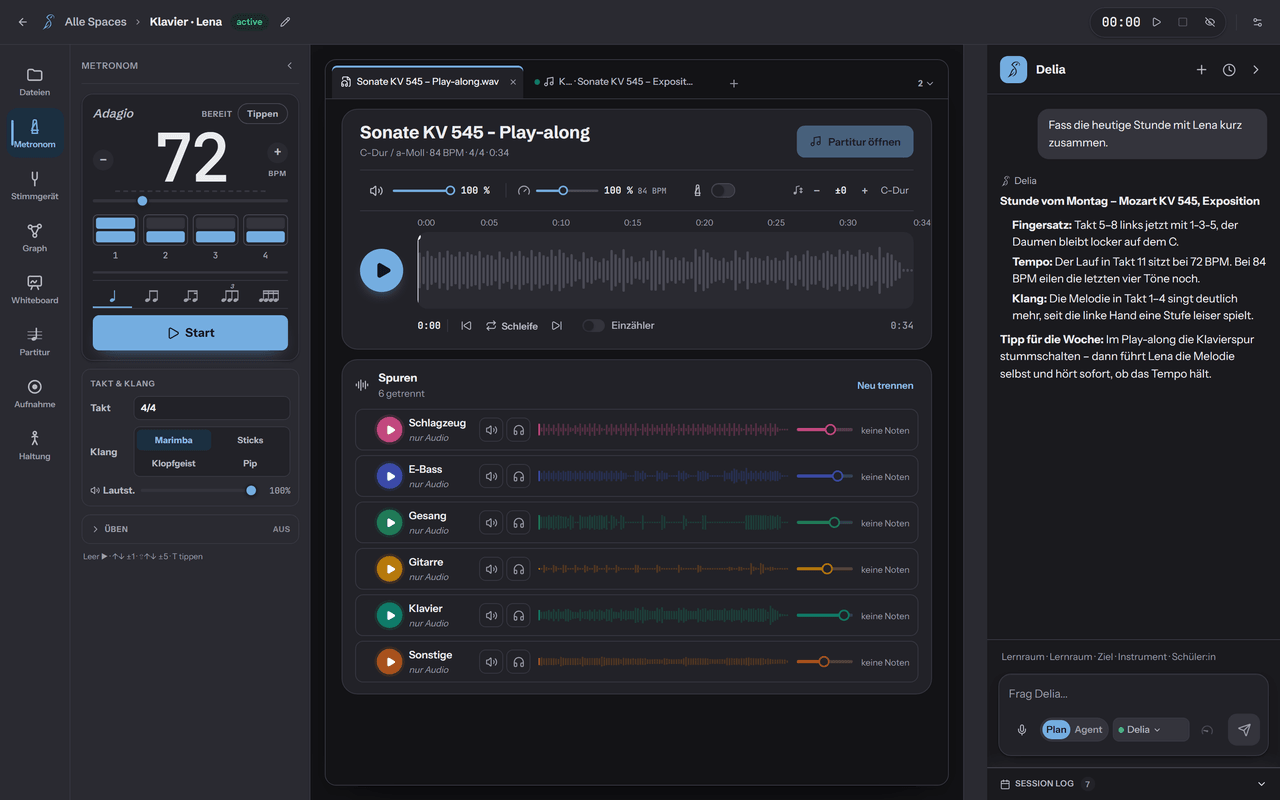Mute the Gesang track
The image size is (1280, 800).
pyautogui.click(x=491, y=523)
